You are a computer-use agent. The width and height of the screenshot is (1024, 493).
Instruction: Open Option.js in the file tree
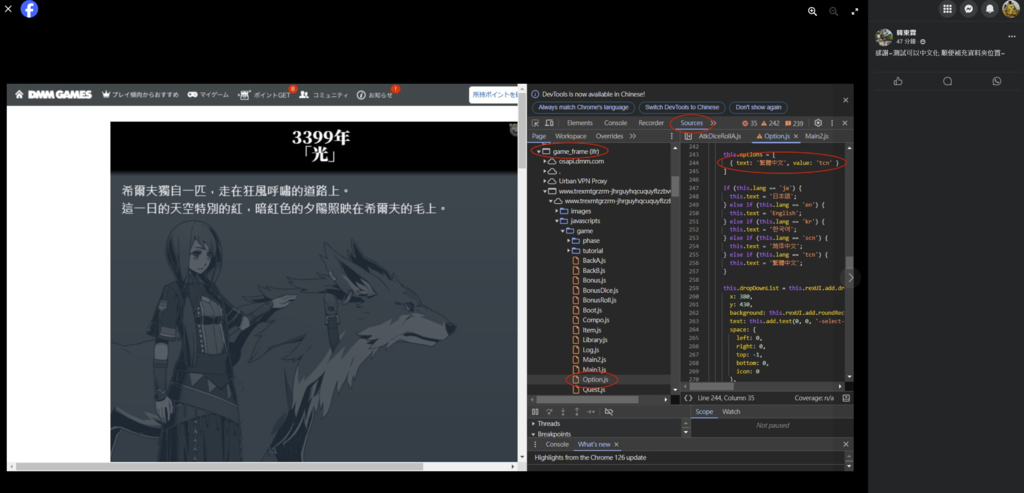click(595, 379)
